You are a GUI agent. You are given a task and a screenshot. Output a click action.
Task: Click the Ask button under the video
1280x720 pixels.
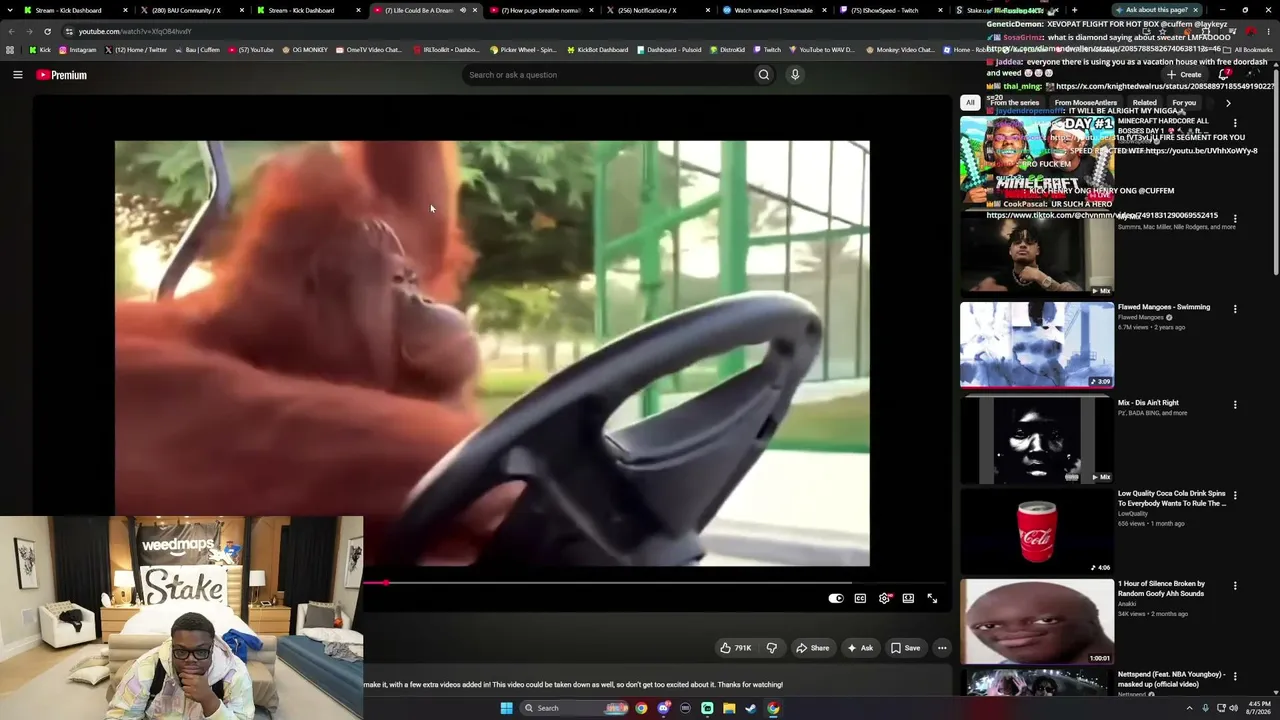pyautogui.click(x=860, y=648)
